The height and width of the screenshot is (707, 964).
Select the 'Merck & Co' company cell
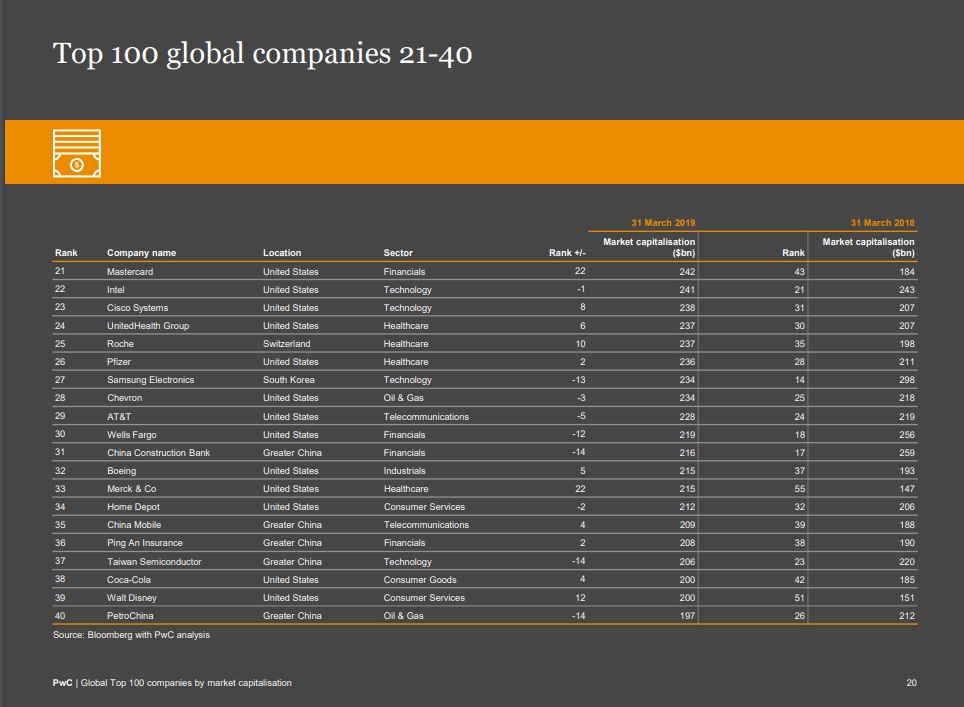pyautogui.click(x=132, y=489)
